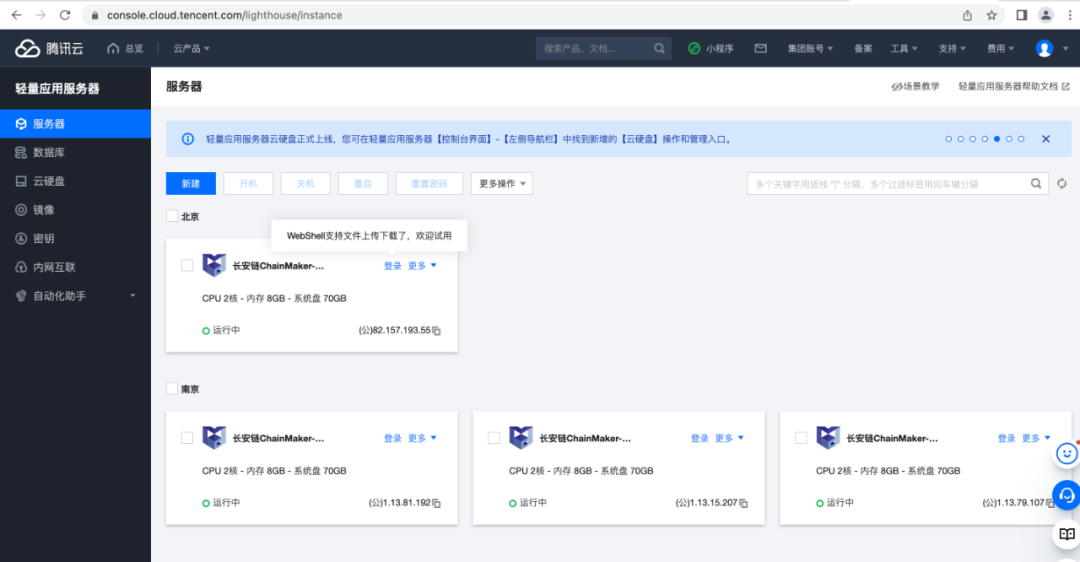Open the message envelope icon
The image size is (1080, 562).
[760, 48]
